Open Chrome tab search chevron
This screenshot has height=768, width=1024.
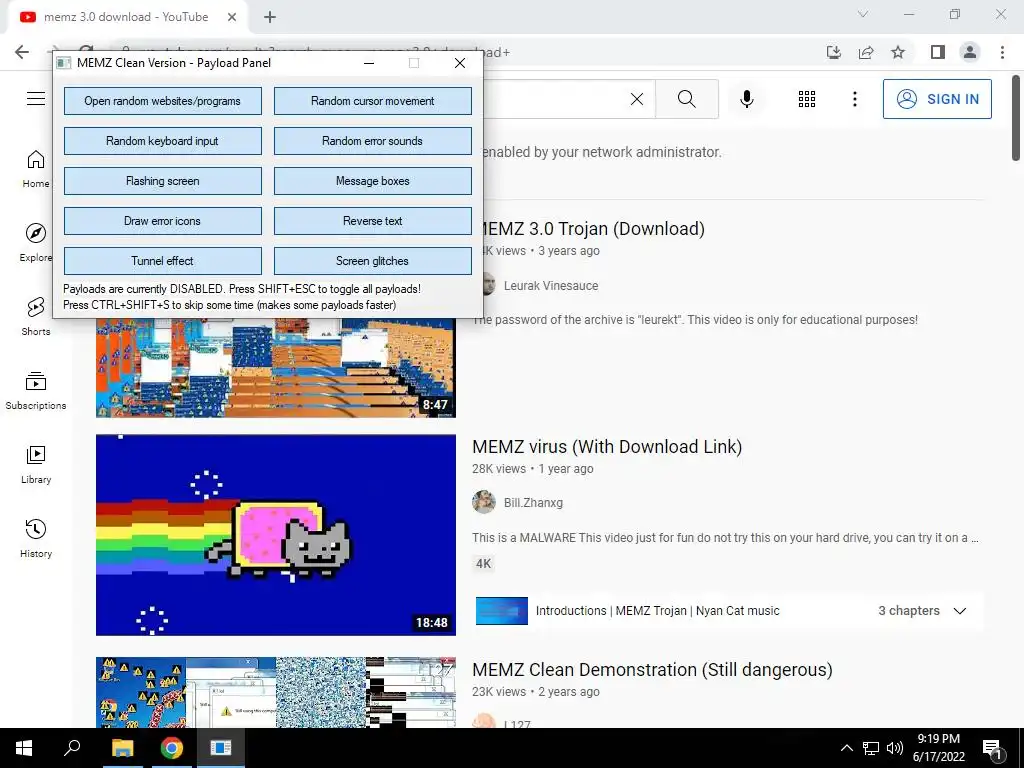point(863,14)
